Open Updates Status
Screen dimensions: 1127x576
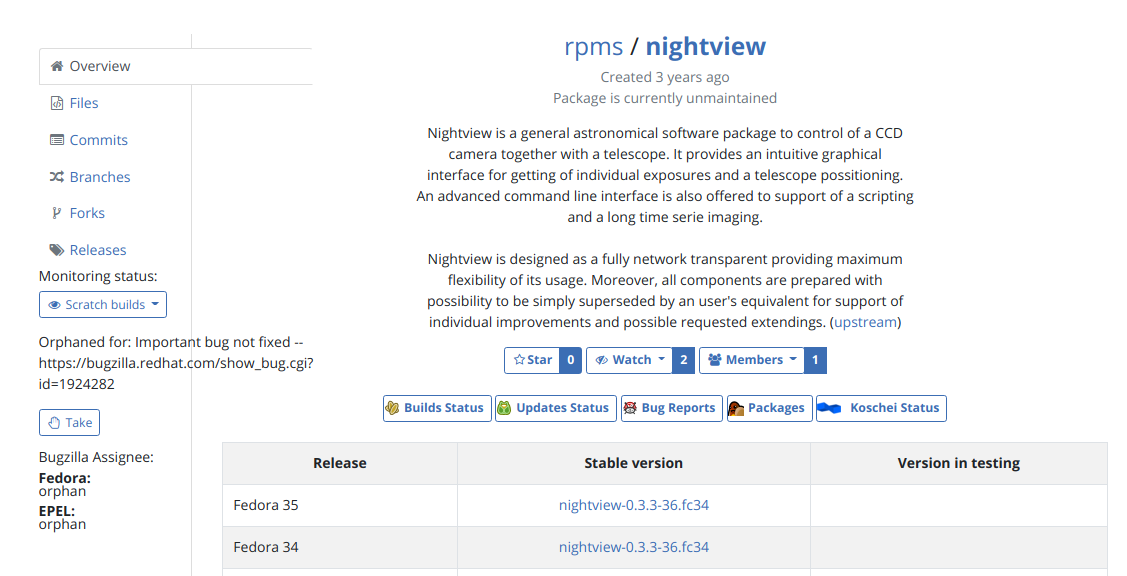click(x=556, y=408)
